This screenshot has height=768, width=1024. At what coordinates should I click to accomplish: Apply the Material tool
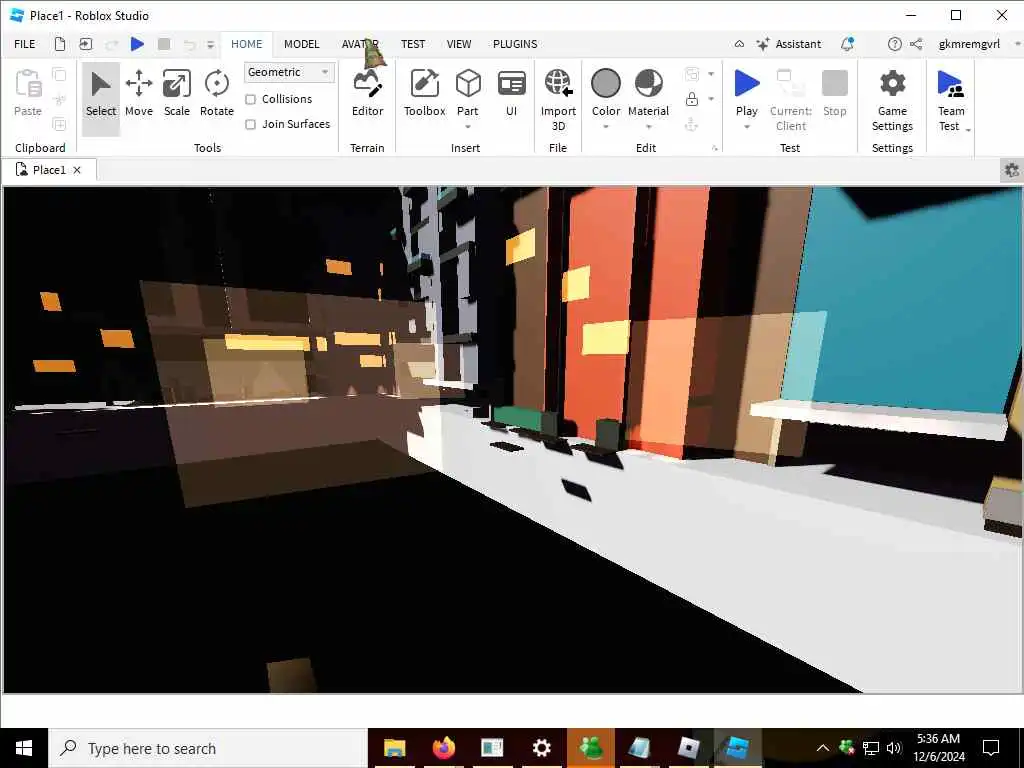[x=648, y=91]
